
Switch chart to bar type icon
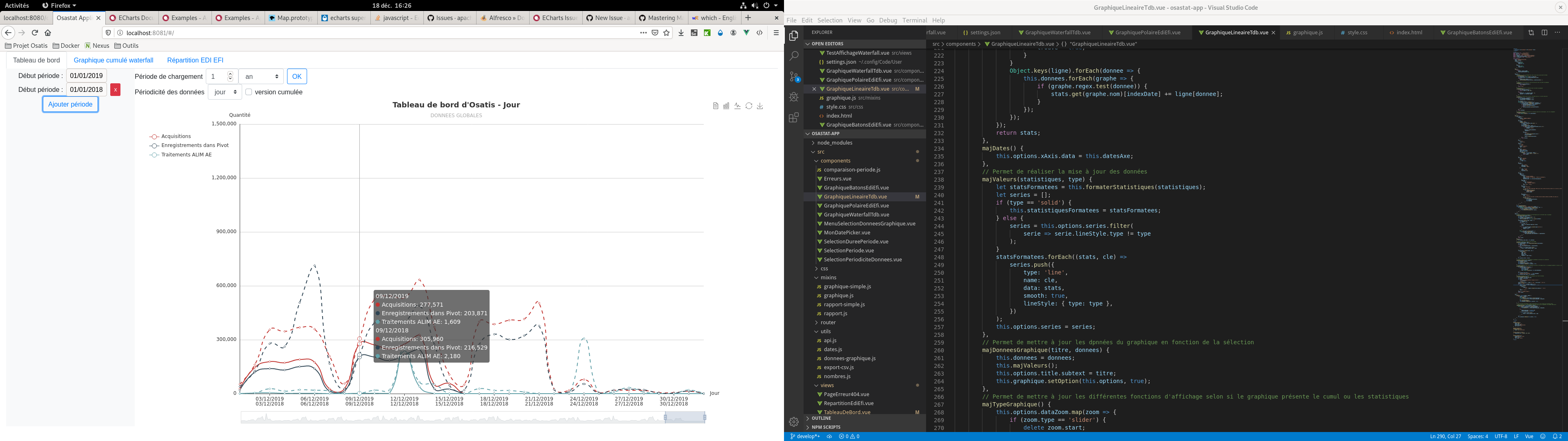point(726,106)
